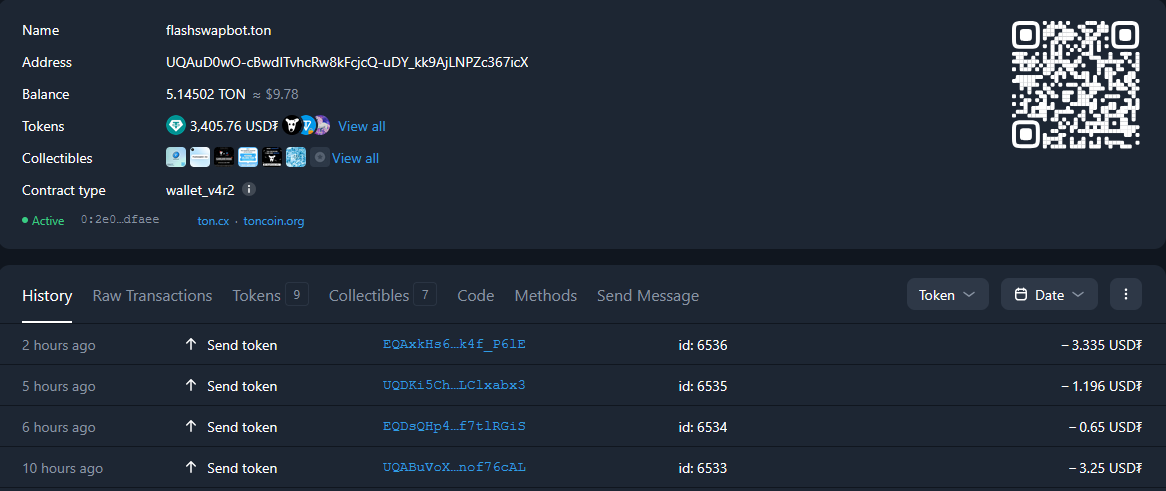Click the wallet_v4r2 contract type text
The width and height of the screenshot is (1166, 491).
200,190
